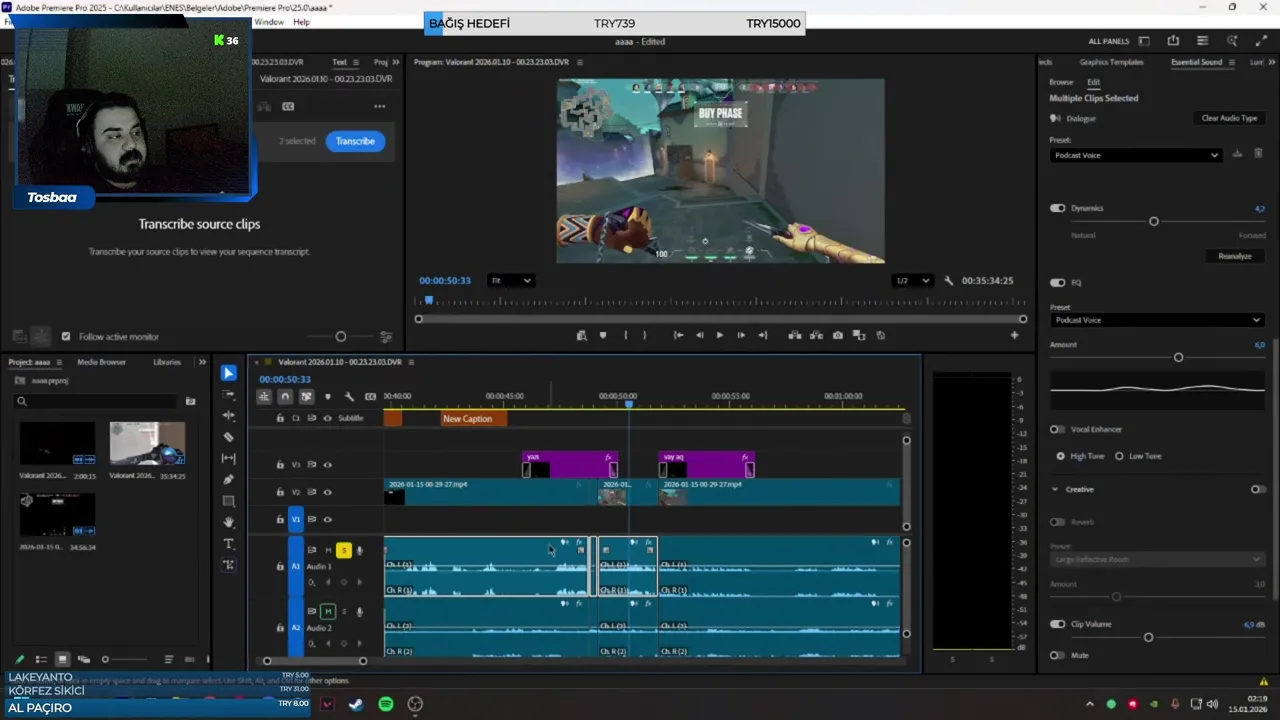Open the Quick Export share icon

coord(1173,41)
